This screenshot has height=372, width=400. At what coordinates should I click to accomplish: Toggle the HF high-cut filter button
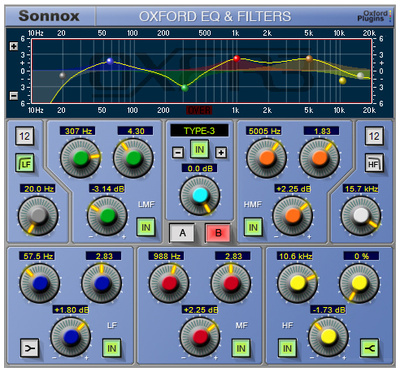pos(374,163)
